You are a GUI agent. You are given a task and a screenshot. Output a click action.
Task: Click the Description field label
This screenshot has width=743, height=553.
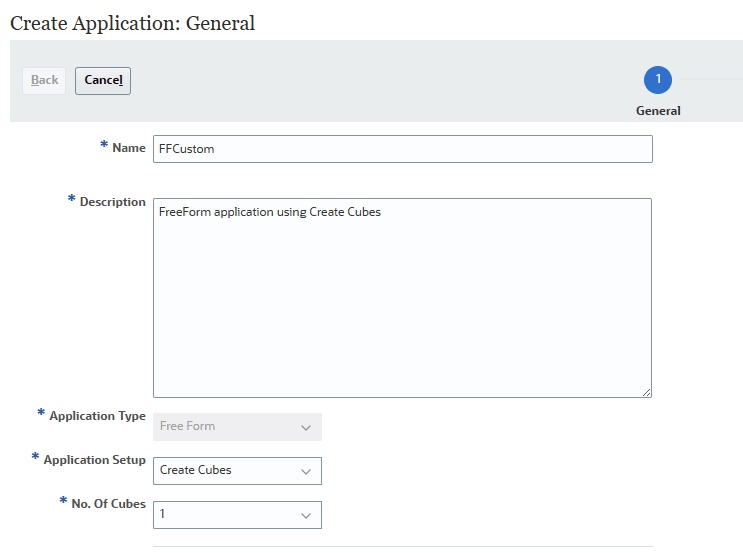pyautogui.click(x=112, y=202)
